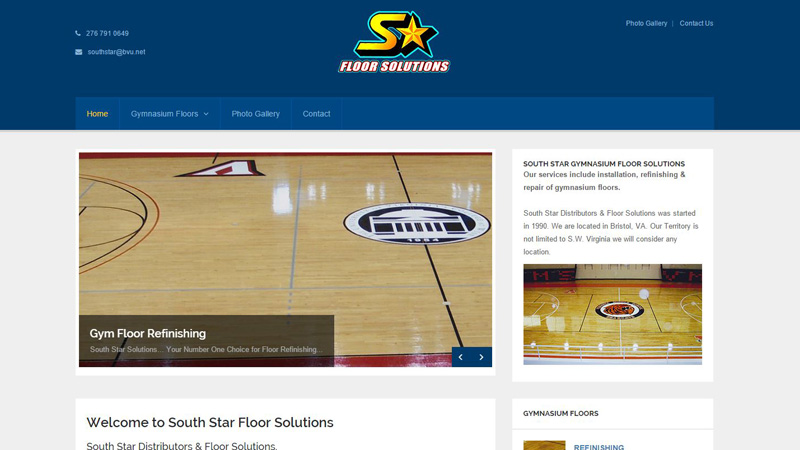
Task: Click the southstar@bvu.net email link
Action: point(116,52)
